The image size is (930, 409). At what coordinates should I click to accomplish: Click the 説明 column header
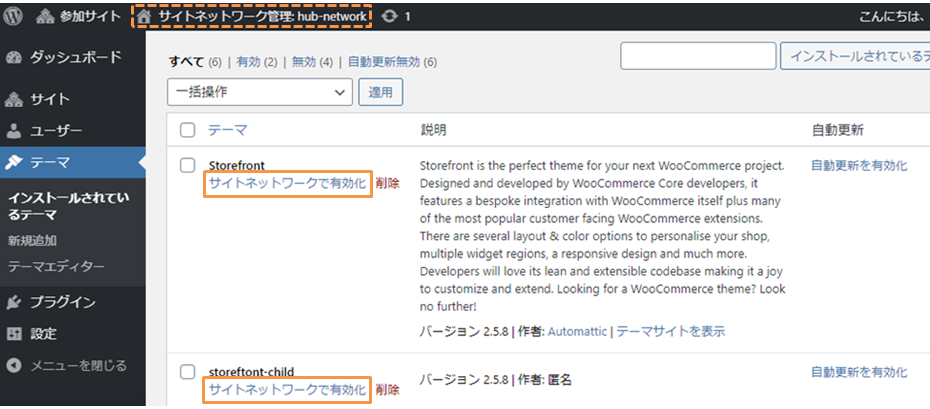pos(432,130)
